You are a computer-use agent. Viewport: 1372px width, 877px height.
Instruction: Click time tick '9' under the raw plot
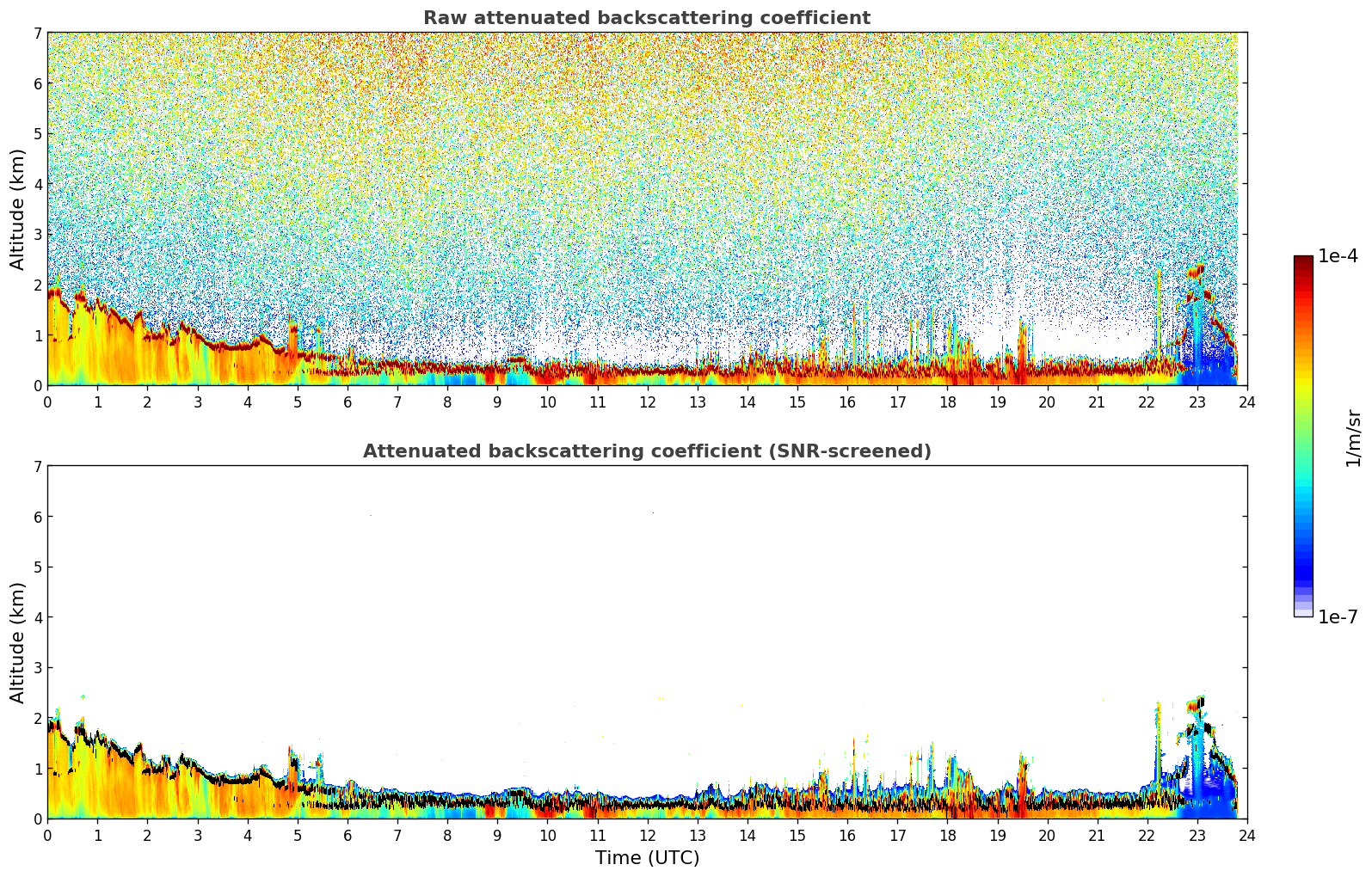[497, 402]
